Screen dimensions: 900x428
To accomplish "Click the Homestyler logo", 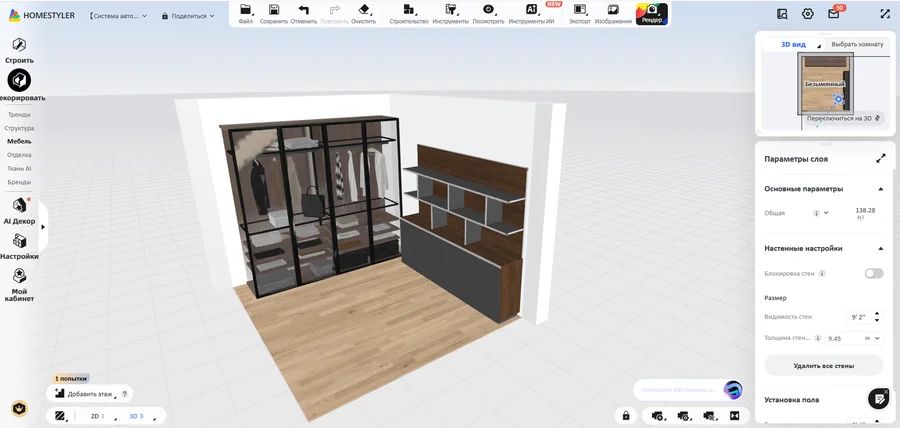I will (x=41, y=15).
